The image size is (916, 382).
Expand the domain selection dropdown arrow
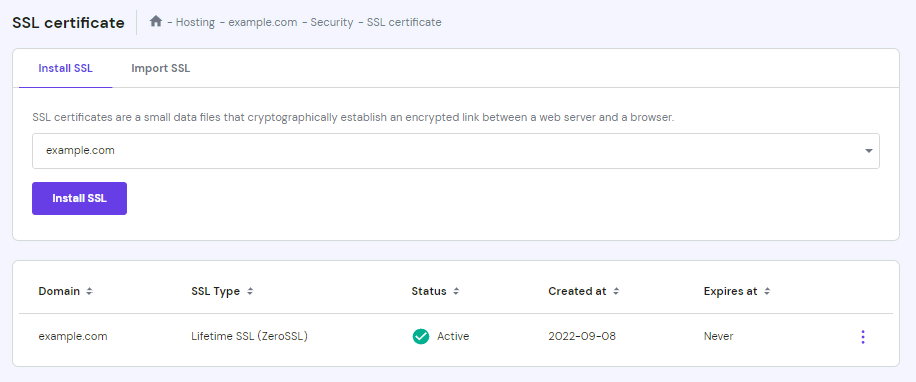pos(869,151)
